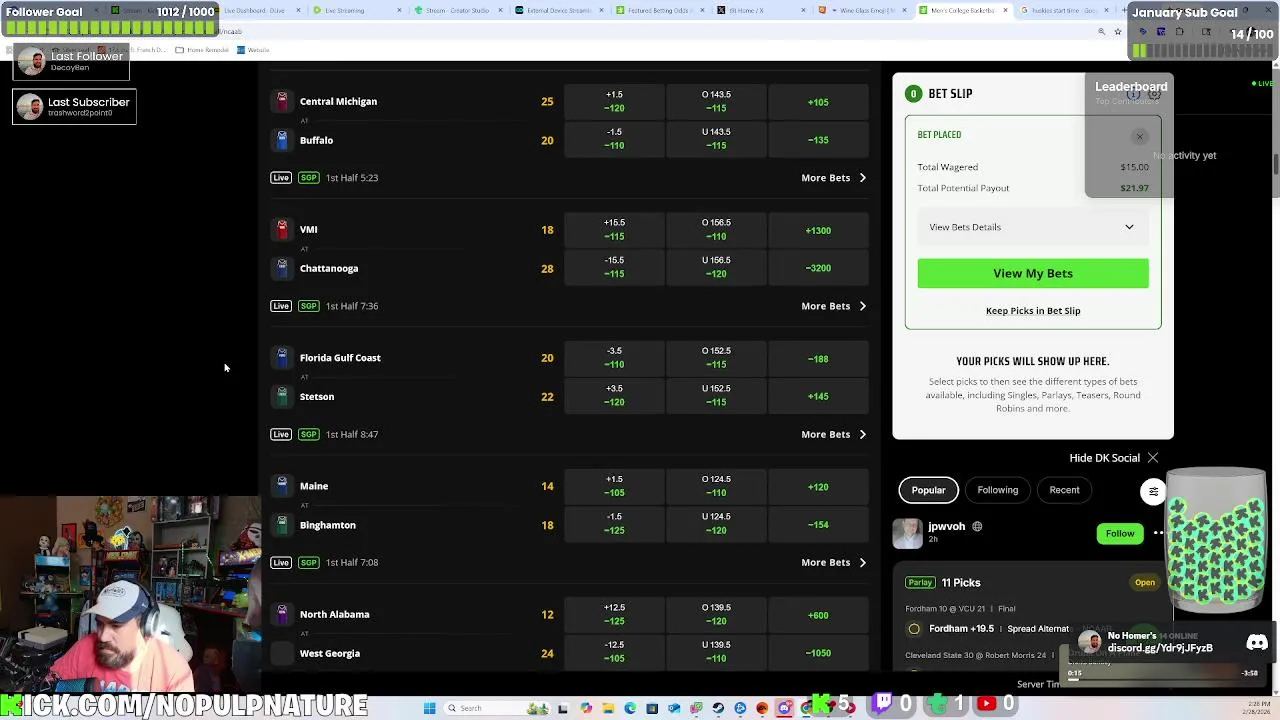Select North Alabama +600 moneyline odds
Image resolution: width=1280 pixels, height=720 pixels.
[x=818, y=615]
